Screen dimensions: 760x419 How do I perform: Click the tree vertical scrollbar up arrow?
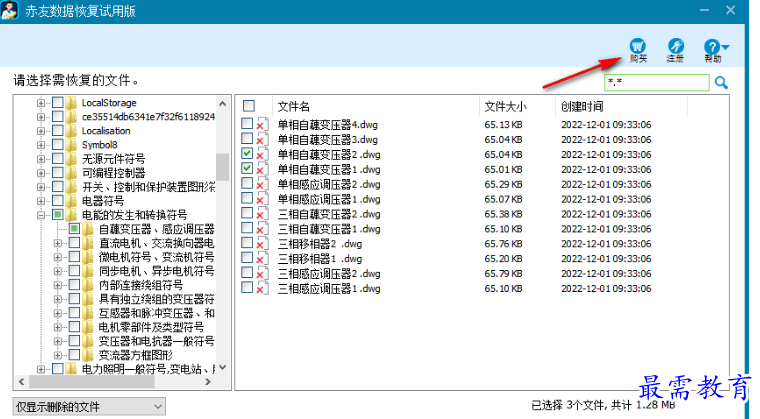(x=222, y=103)
